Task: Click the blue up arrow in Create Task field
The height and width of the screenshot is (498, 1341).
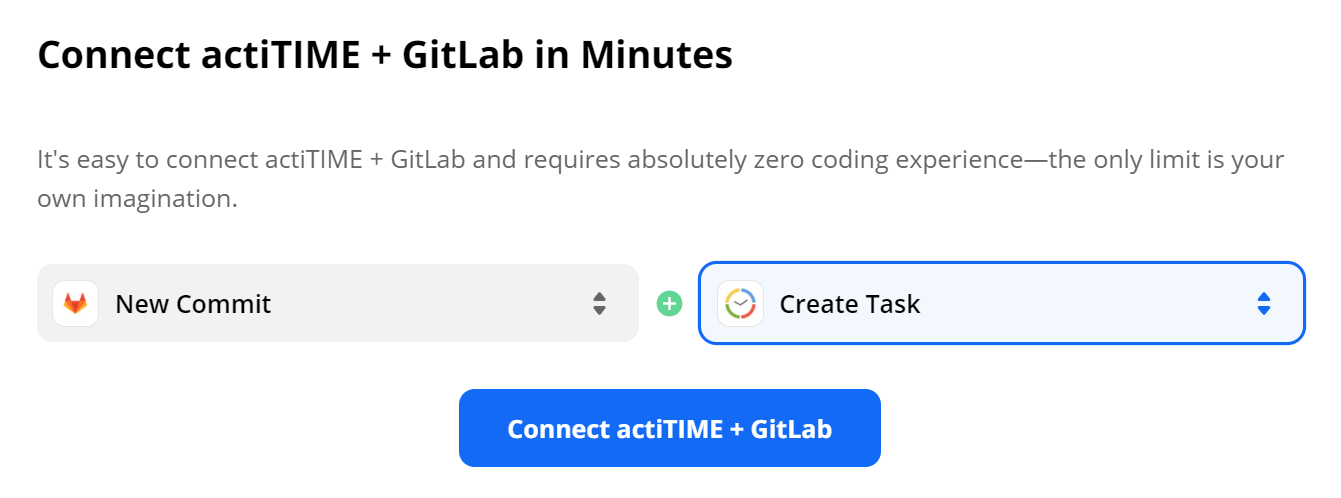Action: (x=1264, y=297)
